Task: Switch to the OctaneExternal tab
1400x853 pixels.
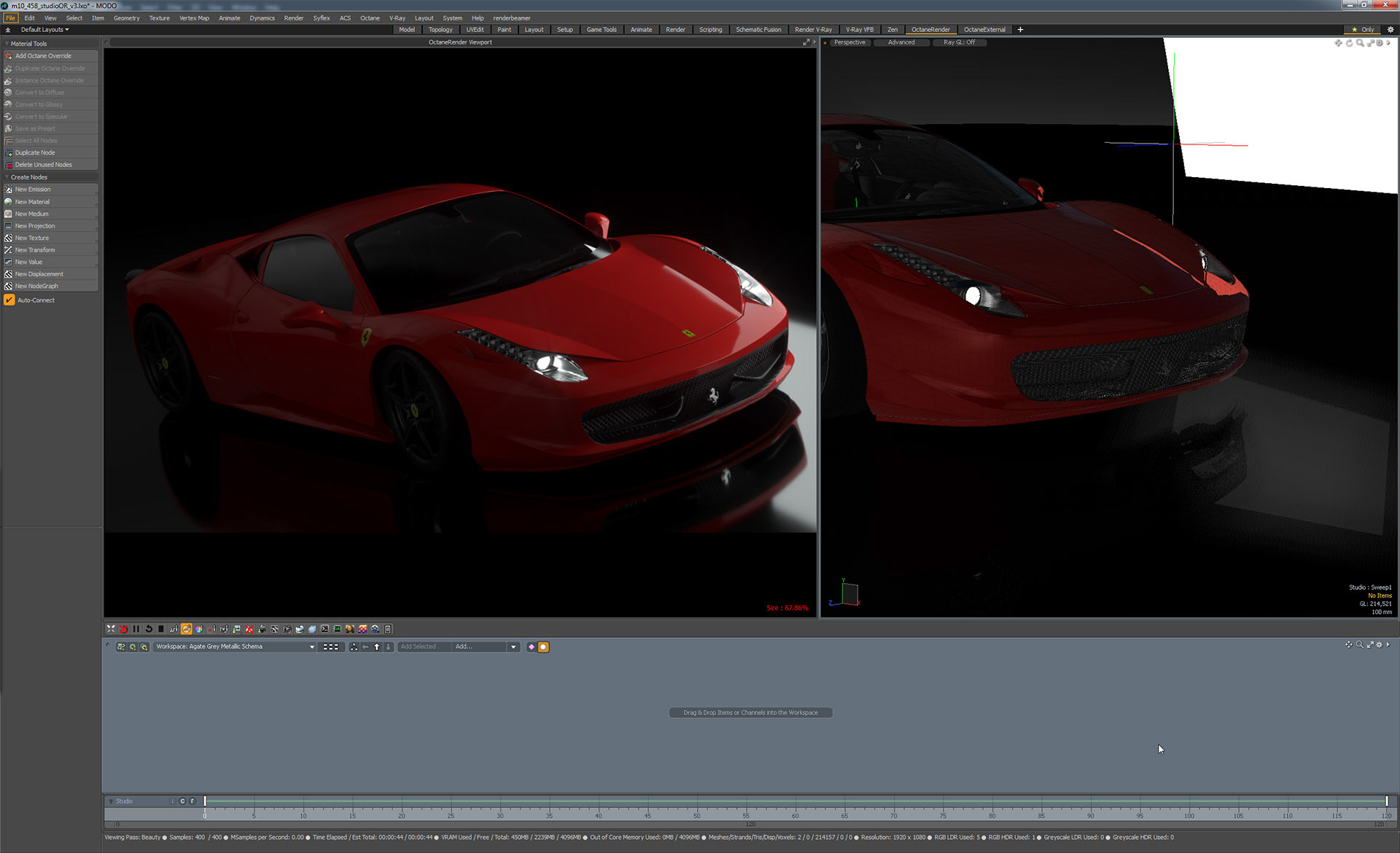Action: (x=984, y=30)
